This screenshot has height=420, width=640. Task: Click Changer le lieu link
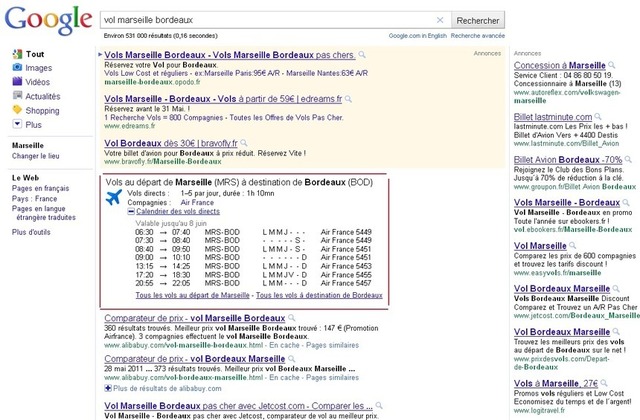point(36,156)
